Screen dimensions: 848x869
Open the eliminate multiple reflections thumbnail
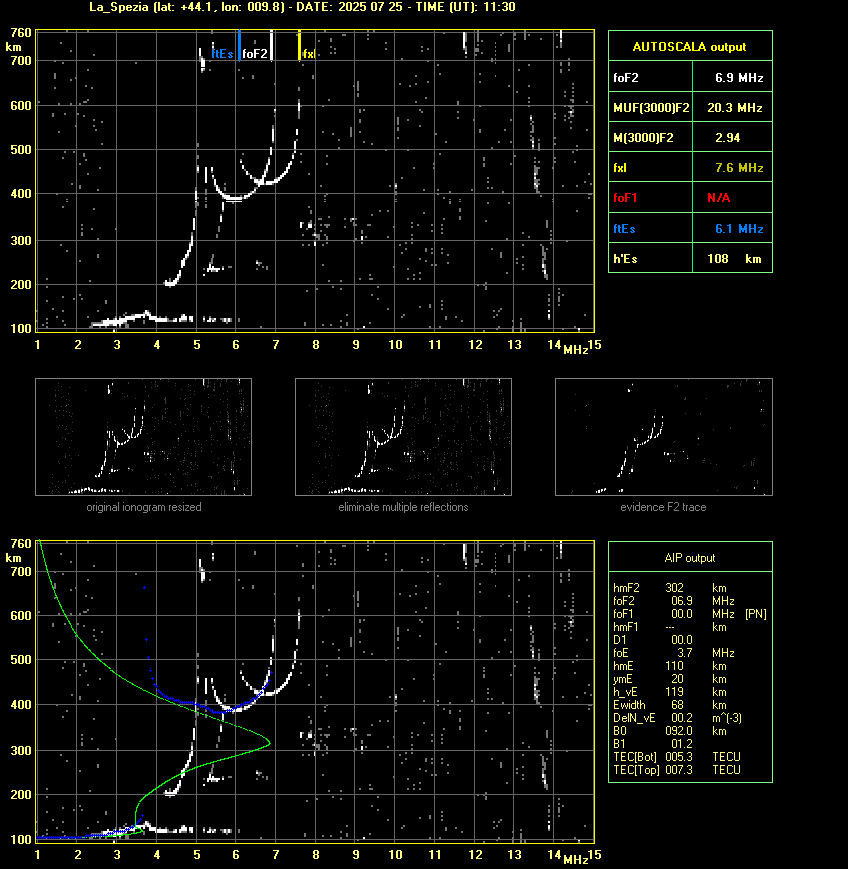403,437
